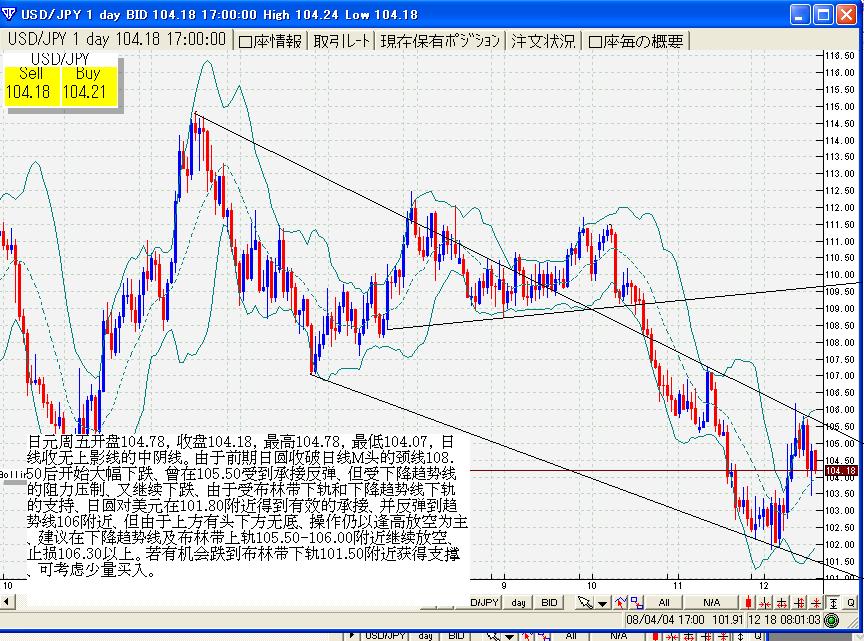Open the 取引レート tab
This screenshot has width=864, height=641.
342,41
